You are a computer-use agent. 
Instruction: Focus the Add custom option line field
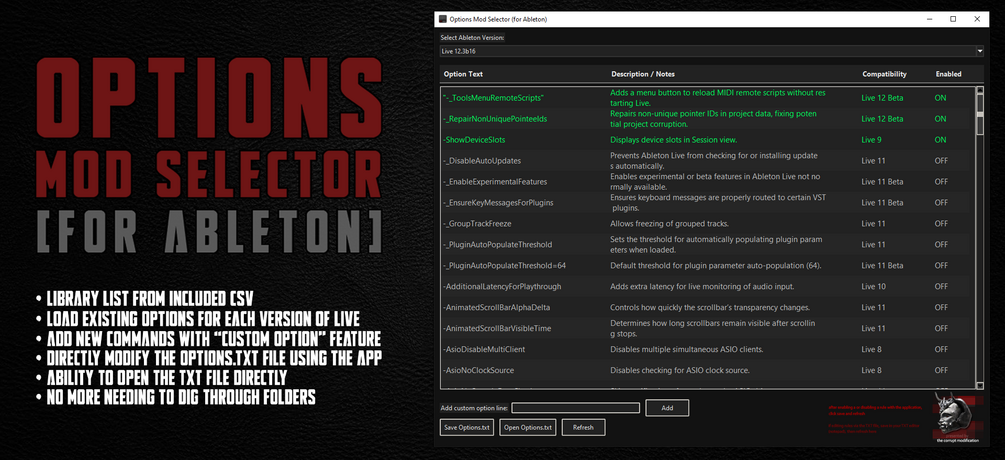pyautogui.click(x=576, y=407)
